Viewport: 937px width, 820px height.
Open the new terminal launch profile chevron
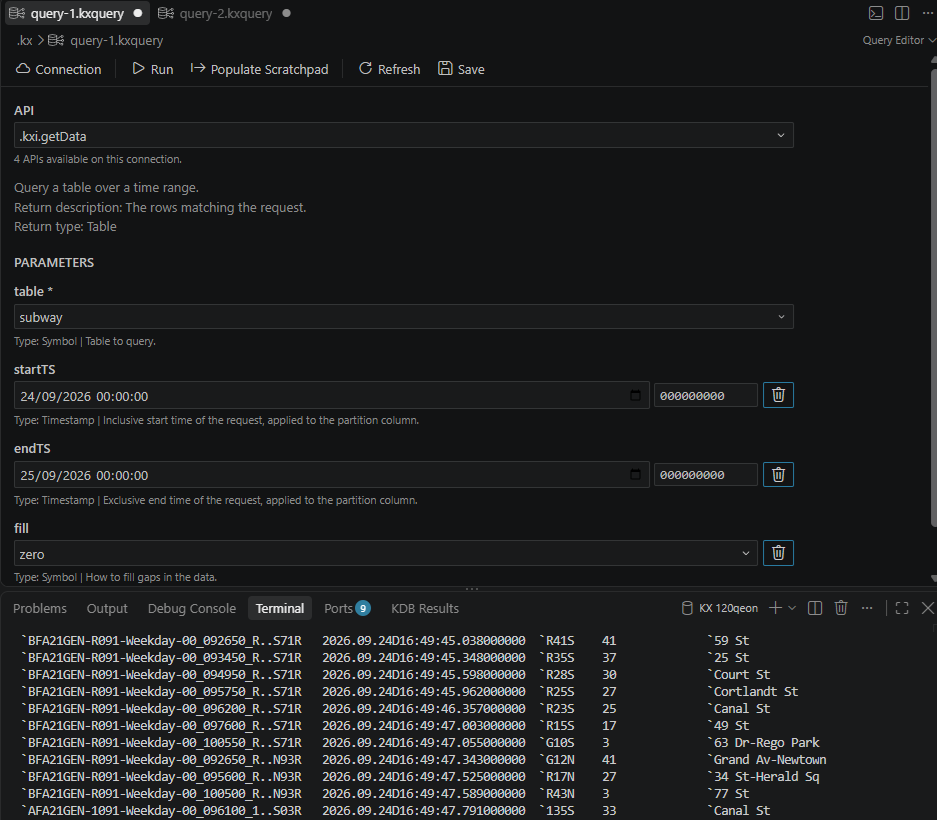[x=792, y=608]
